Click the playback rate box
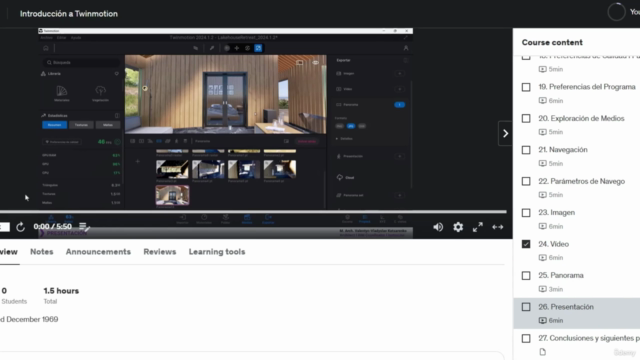Viewport: 640px width, 360px height. [x=4, y=227]
